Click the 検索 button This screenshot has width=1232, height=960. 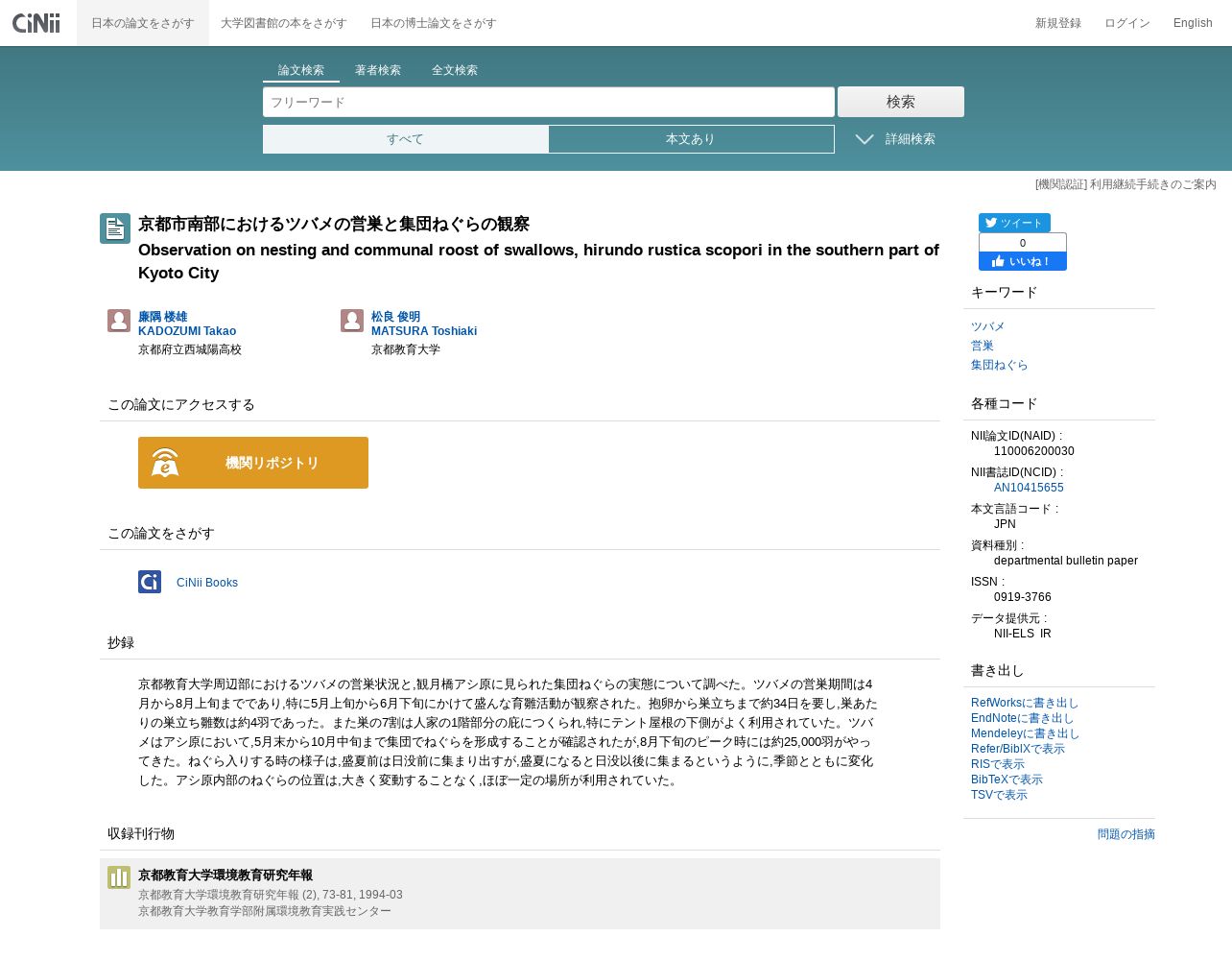point(901,102)
